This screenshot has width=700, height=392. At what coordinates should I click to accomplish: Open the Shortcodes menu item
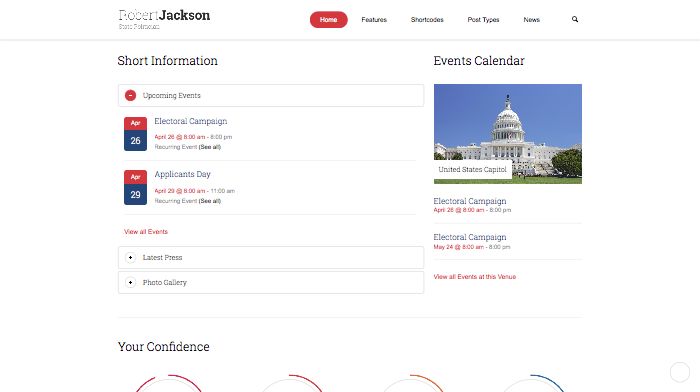pyautogui.click(x=427, y=20)
